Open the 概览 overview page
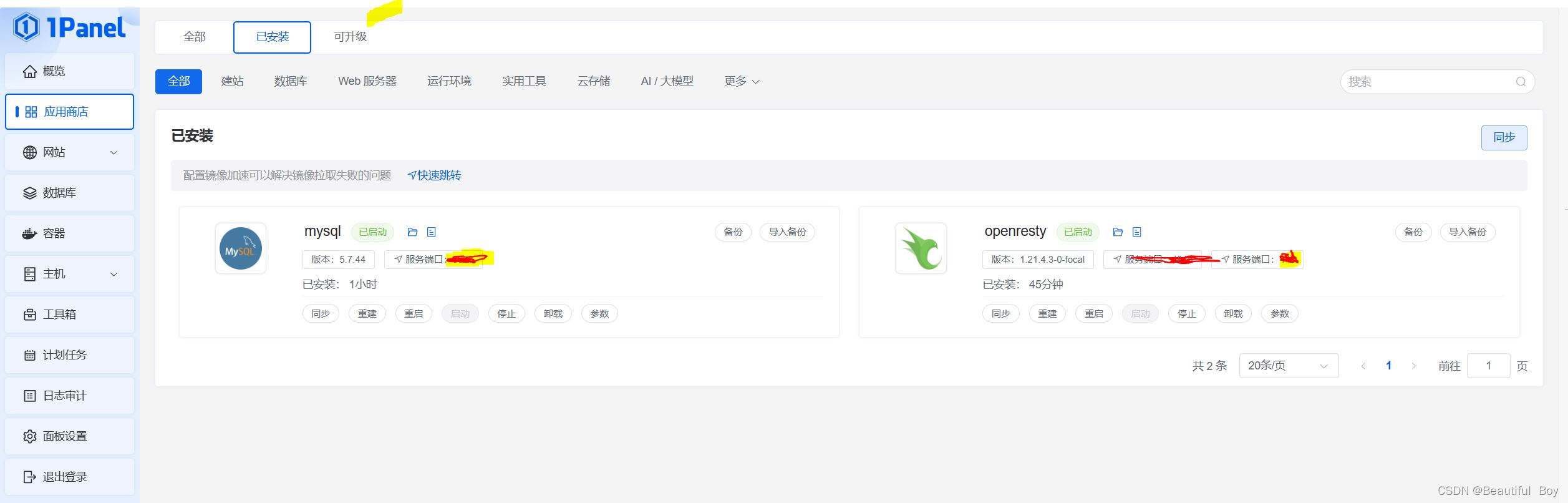1568x503 pixels. (69, 71)
